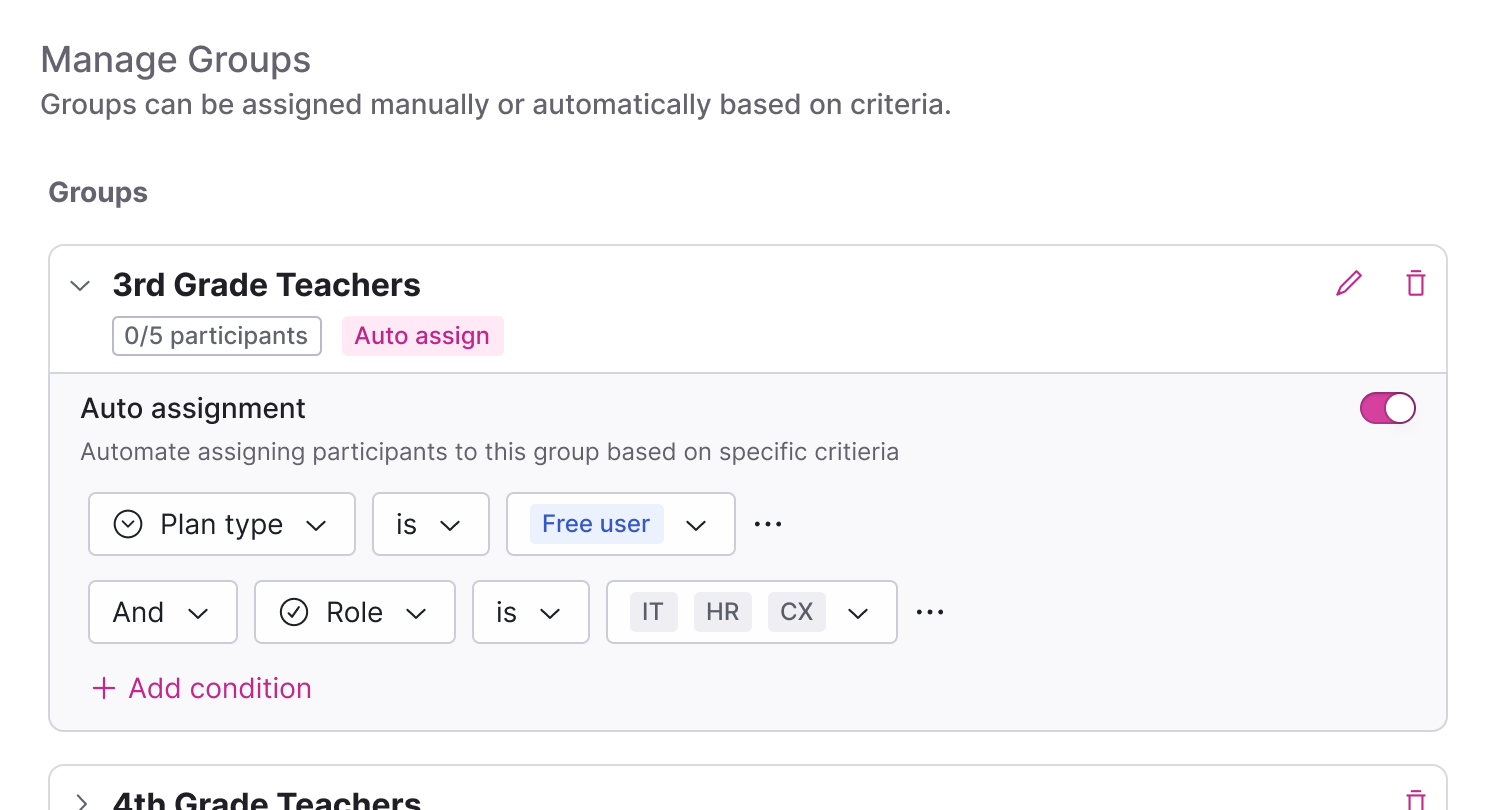Screen dimensions: 1496x810
Task: Delete the 3rd Grade Teachers group
Action: [1415, 284]
